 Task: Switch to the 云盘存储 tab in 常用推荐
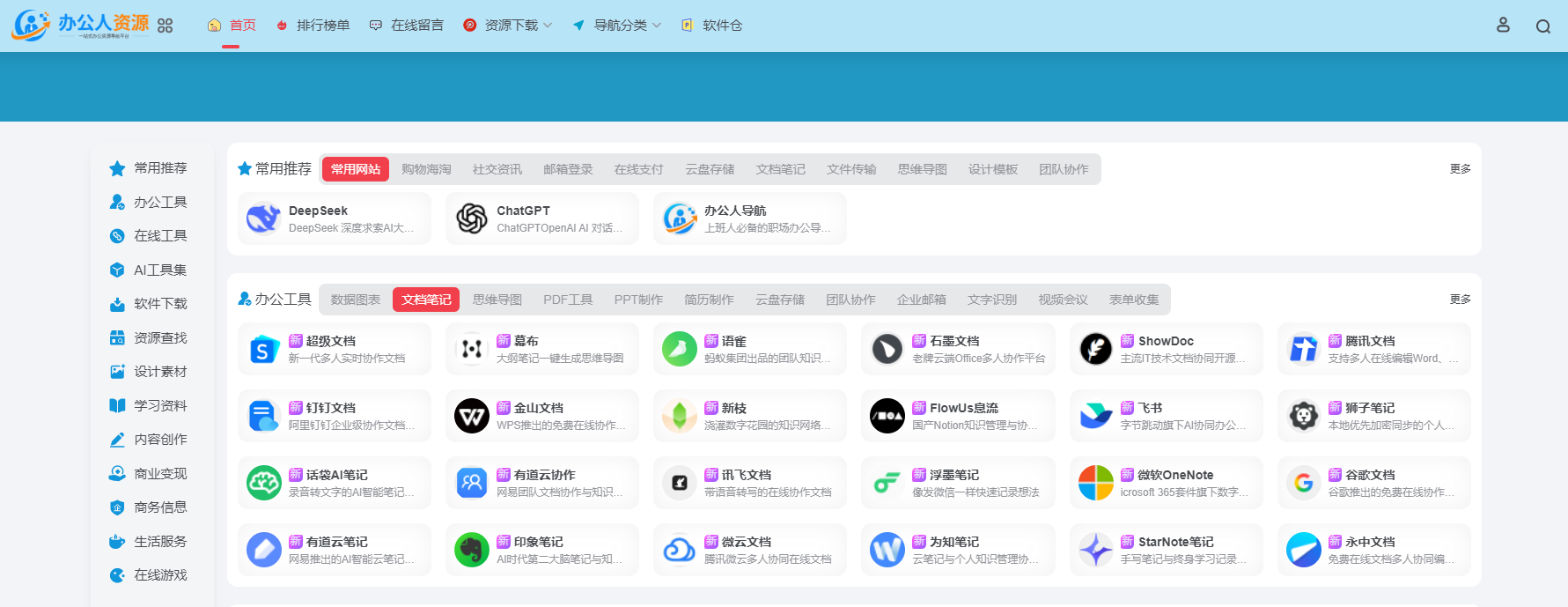(x=710, y=169)
